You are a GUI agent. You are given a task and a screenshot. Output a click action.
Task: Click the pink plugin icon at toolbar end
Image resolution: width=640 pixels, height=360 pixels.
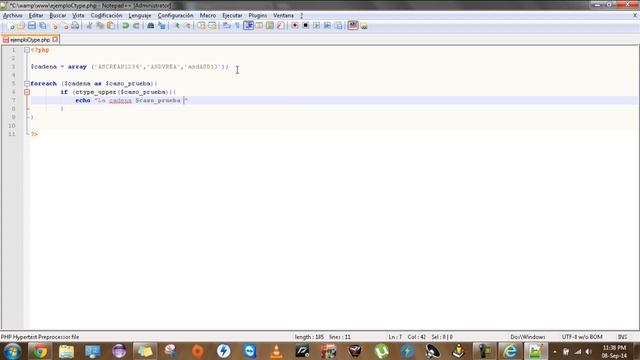(x=353, y=26)
